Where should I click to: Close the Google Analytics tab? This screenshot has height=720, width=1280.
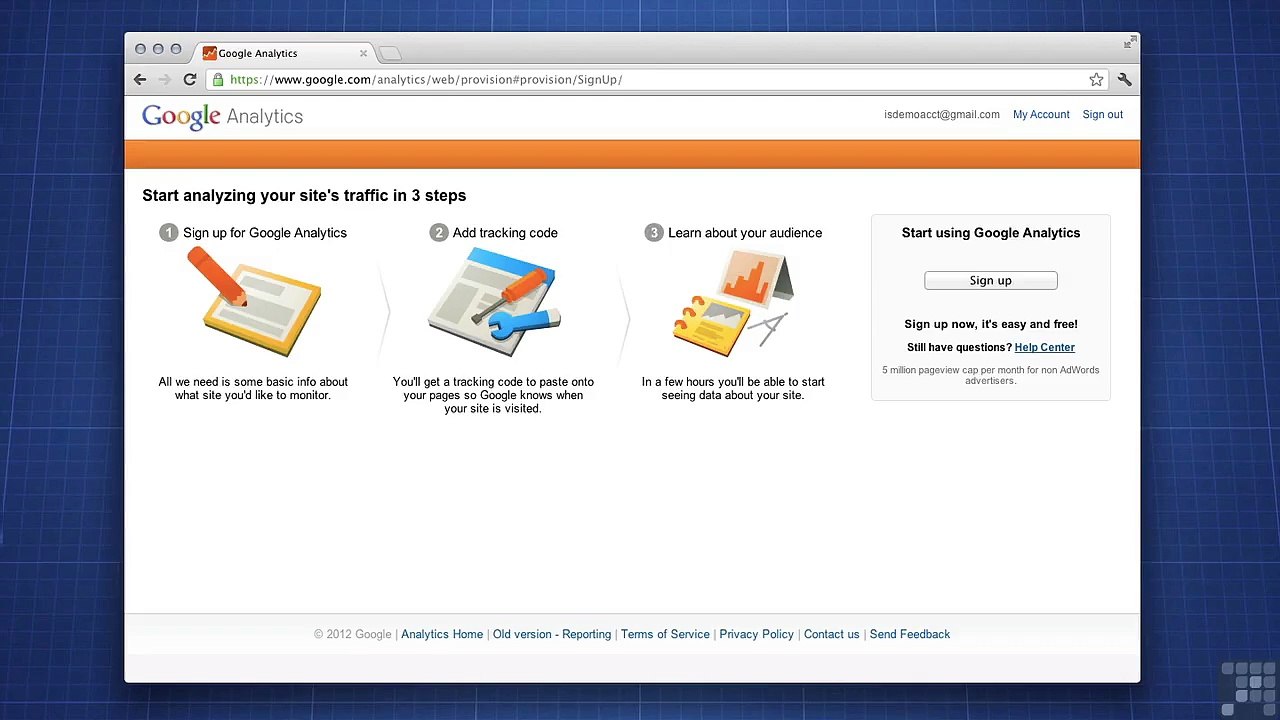click(x=363, y=53)
